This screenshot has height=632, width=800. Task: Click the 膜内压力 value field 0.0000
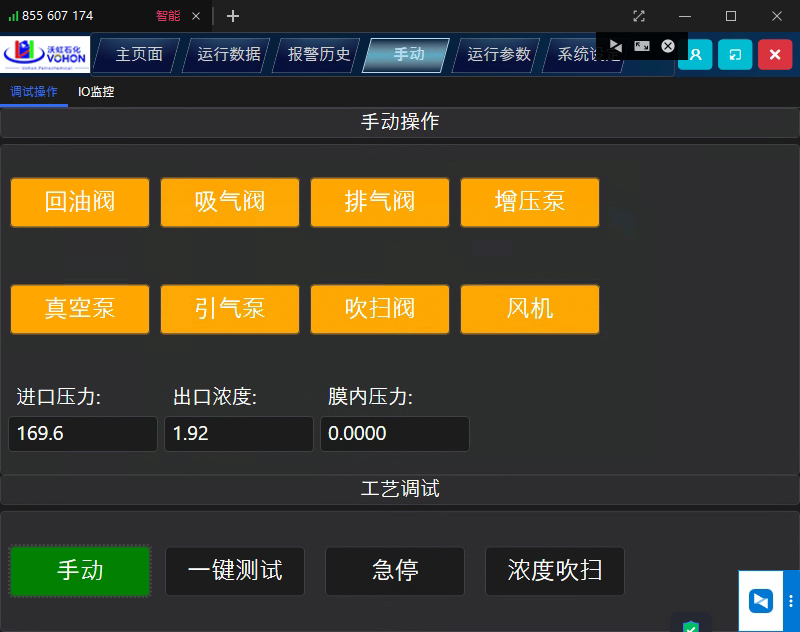point(395,434)
